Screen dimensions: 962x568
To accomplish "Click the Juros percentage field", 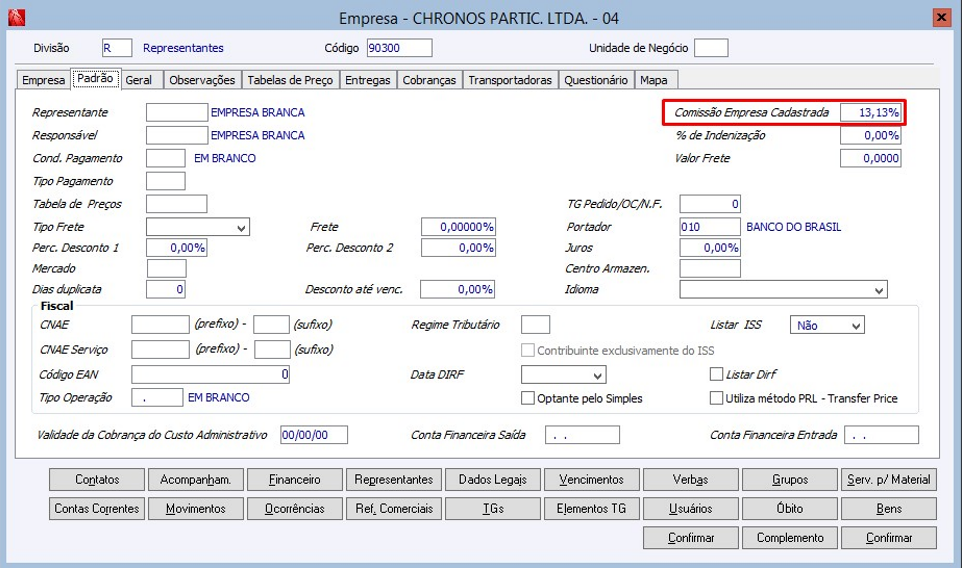I will tap(710, 248).
